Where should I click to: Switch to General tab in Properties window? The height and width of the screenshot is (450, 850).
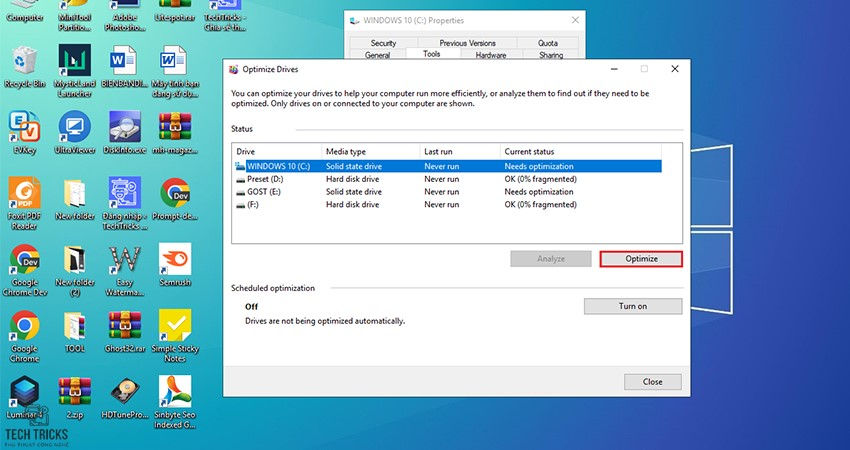[x=377, y=55]
